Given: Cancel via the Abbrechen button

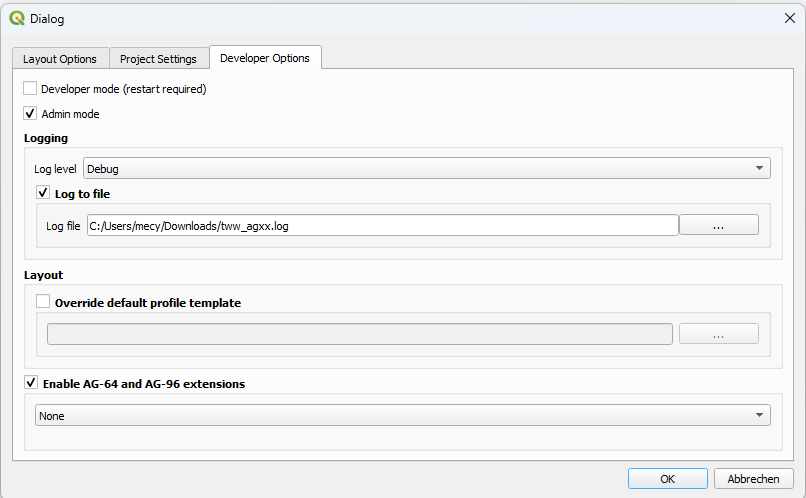Looking at the screenshot, I should [753, 478].
